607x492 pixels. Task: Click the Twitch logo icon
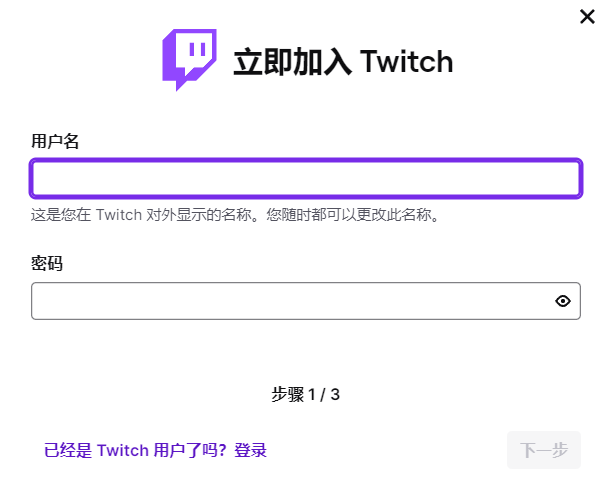pos(189,60)
